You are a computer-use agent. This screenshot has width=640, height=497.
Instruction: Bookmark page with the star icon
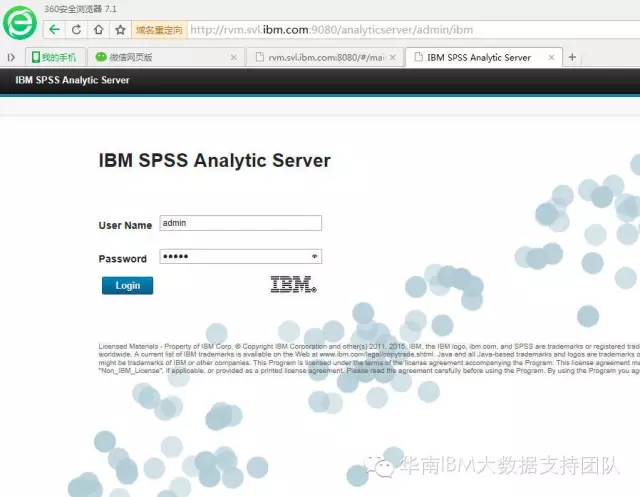pyautogui.click(x=120, y=30)
